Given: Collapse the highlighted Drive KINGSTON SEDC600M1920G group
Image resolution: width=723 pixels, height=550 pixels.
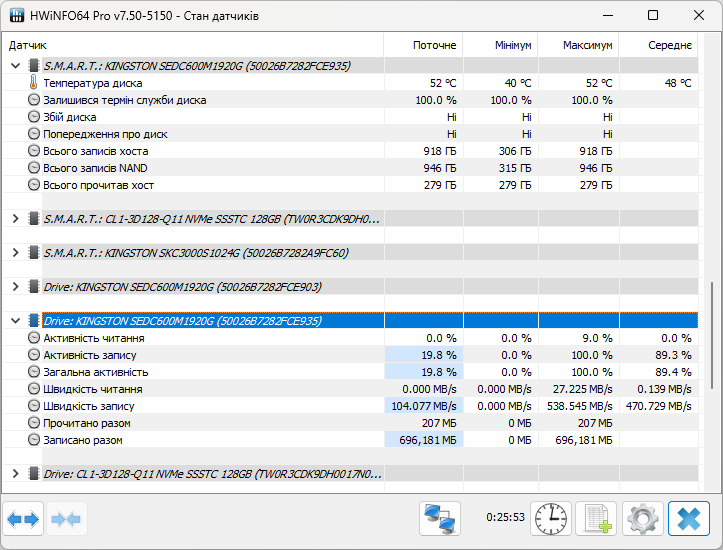Looking at the screenshot, I should 15,321.
